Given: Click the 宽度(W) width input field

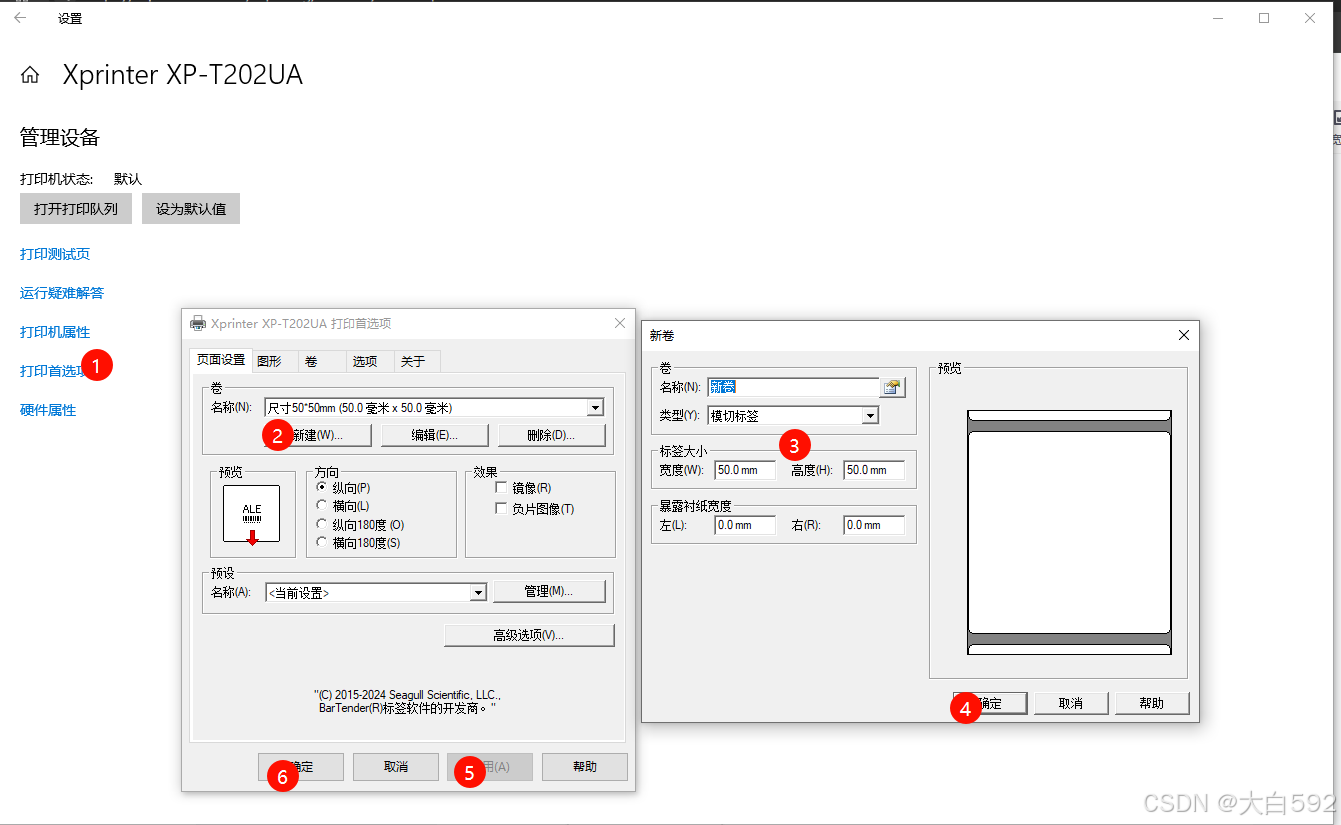Looking at the screenshot, I should click(744, 470).
